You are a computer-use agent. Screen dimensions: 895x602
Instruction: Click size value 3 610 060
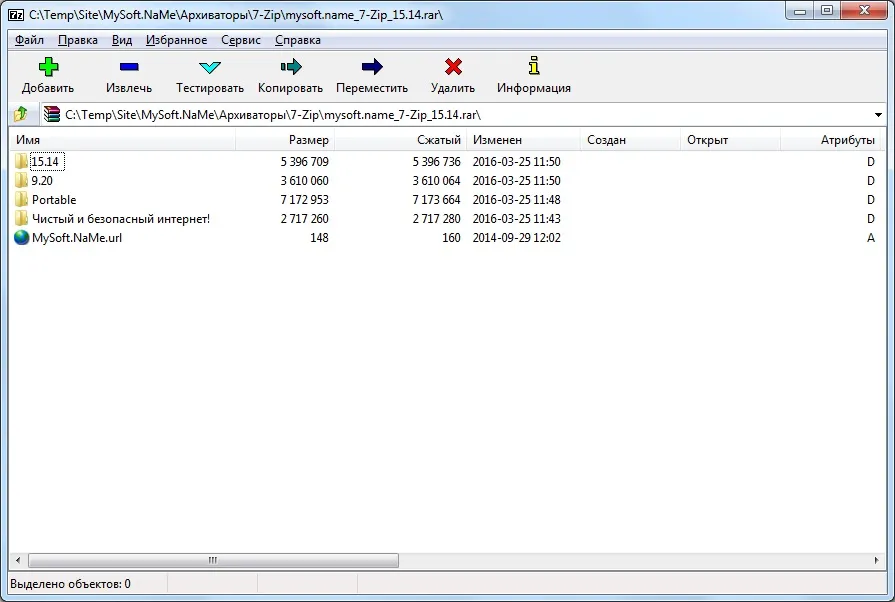click(x=305, y=180)
